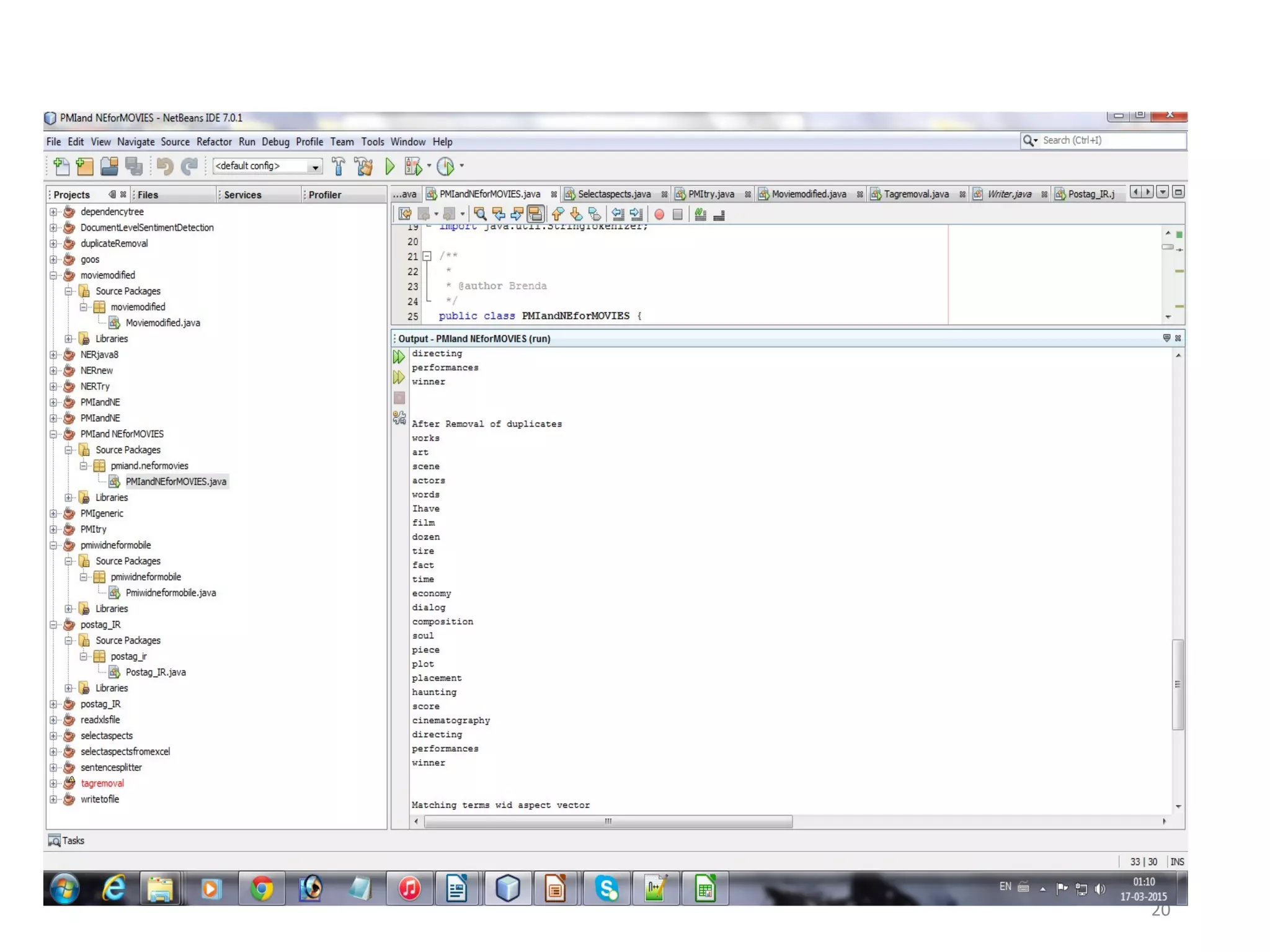
Task: Click the Clean and Build broom icon
Action: point(364,166)
